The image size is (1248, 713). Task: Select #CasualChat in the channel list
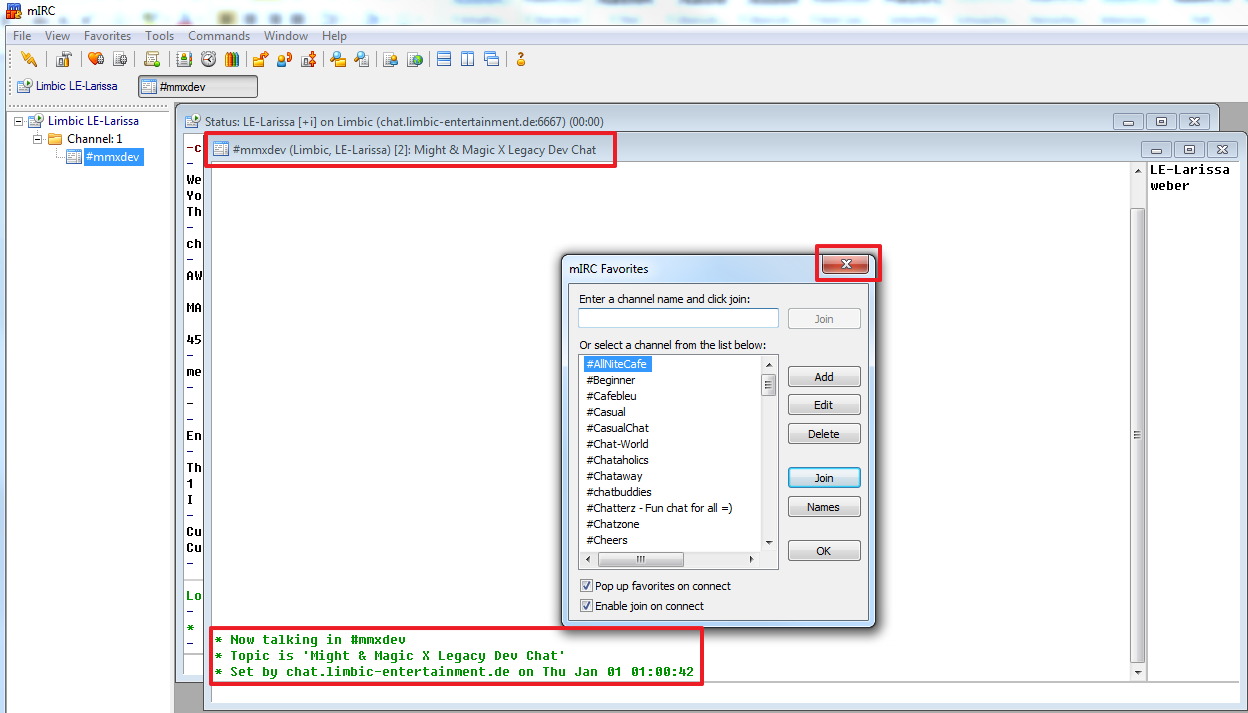click(x=617, y=428)
